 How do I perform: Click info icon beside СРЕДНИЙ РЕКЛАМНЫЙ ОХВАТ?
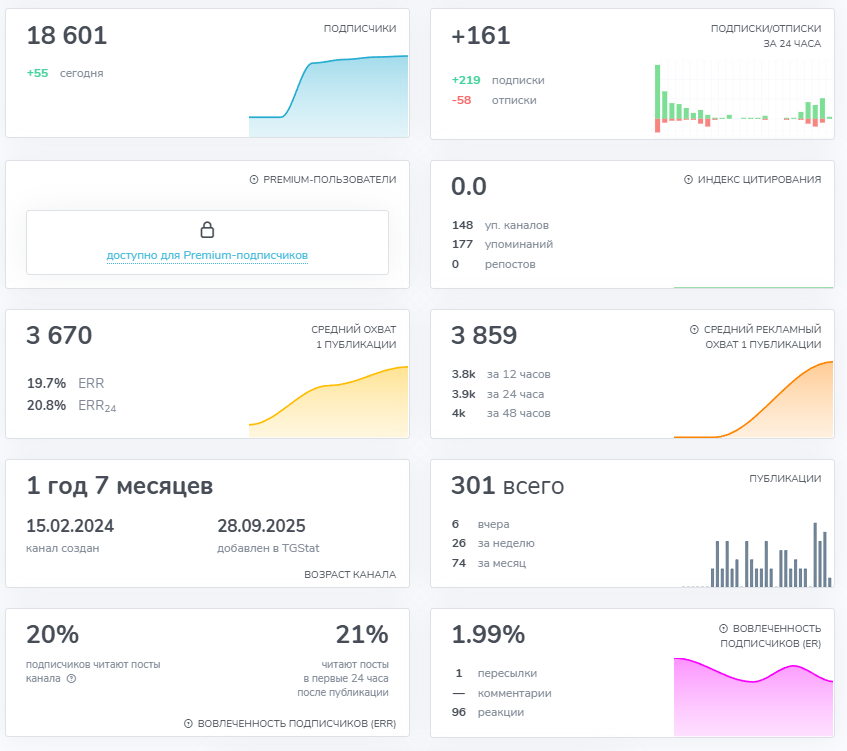(x=694, y=329)
